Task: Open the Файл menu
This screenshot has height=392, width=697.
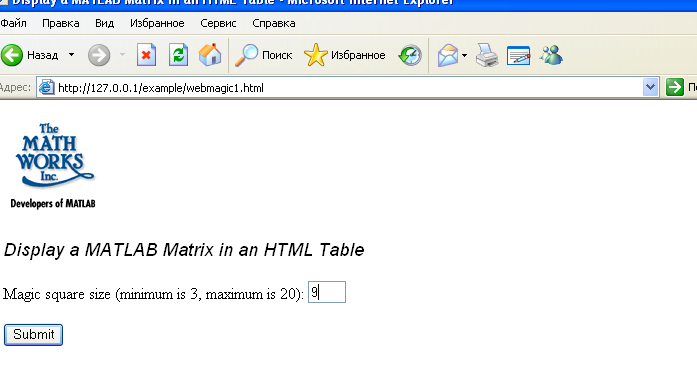Action: point(13,23)
